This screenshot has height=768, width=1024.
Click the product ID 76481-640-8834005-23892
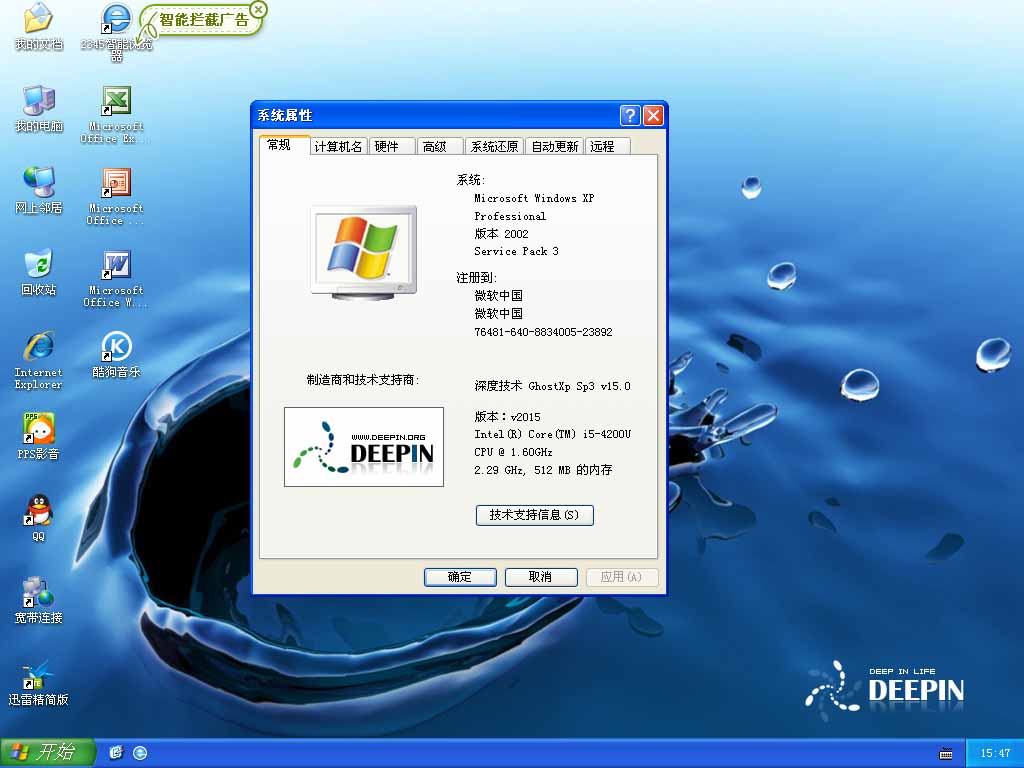point(543,332)
